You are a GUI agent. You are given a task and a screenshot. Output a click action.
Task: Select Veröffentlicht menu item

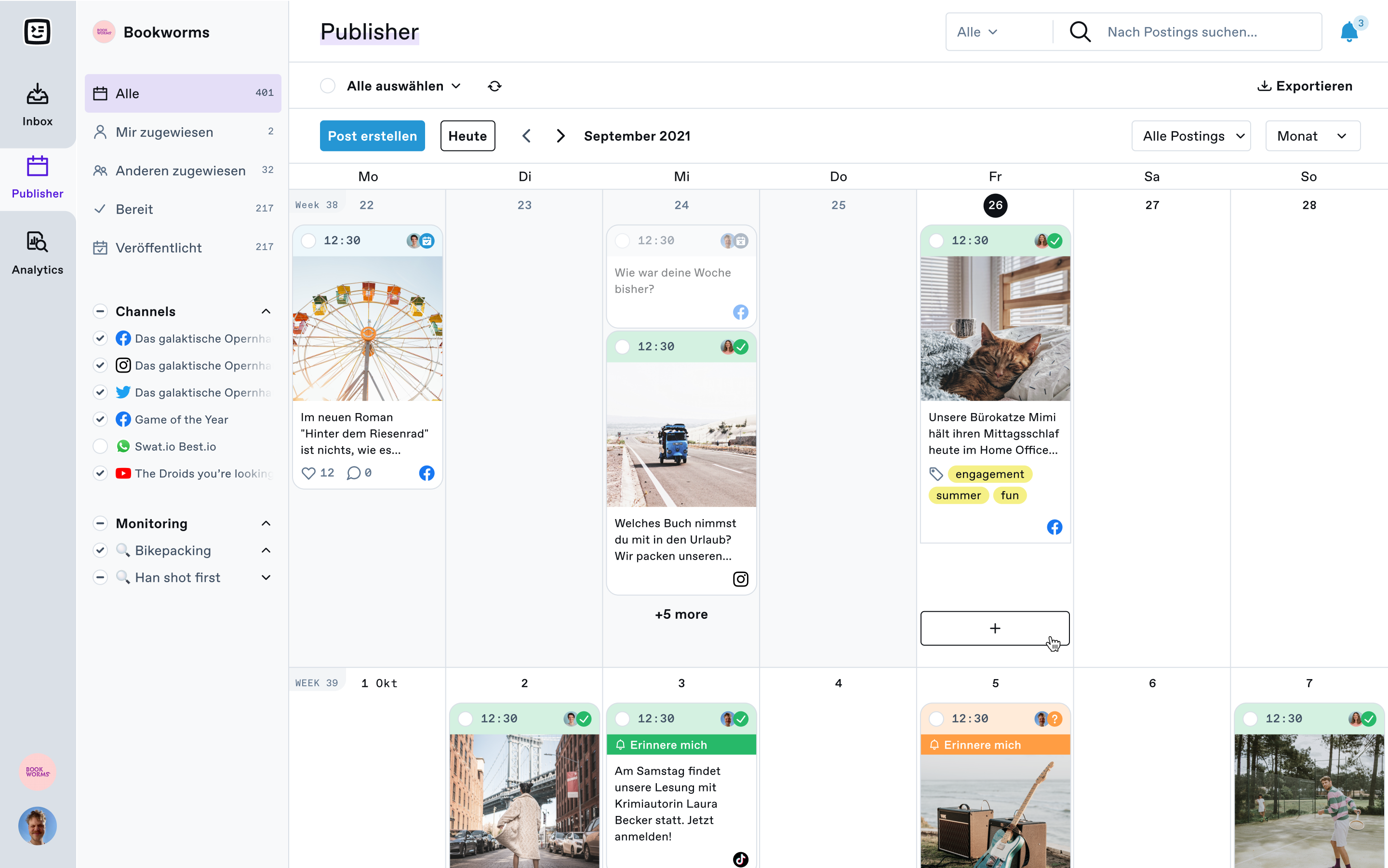pos(159,247)
